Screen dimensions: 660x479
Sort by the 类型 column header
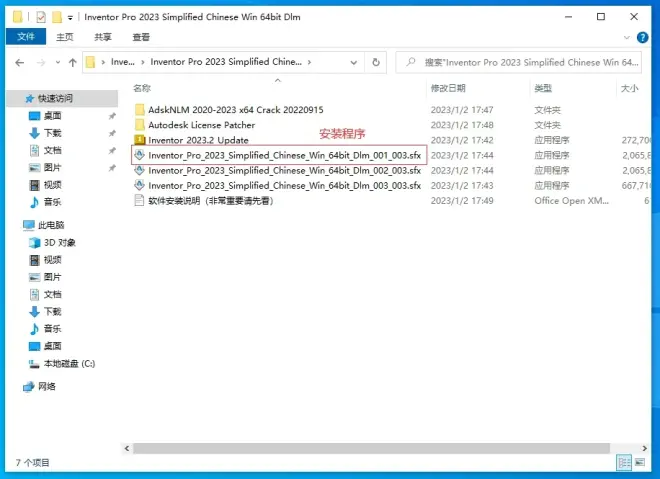[x=543, y=88]
